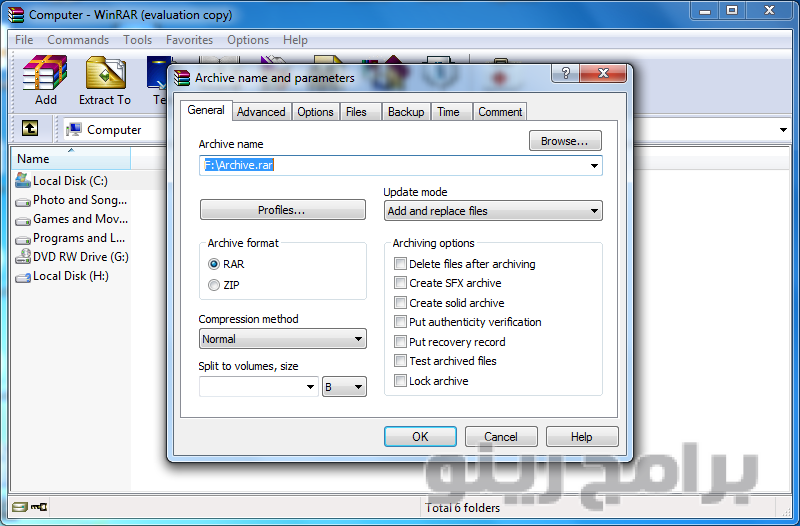Select Games and Mov... drive row
The image size is (800, 526).
[x=71, y=219]
